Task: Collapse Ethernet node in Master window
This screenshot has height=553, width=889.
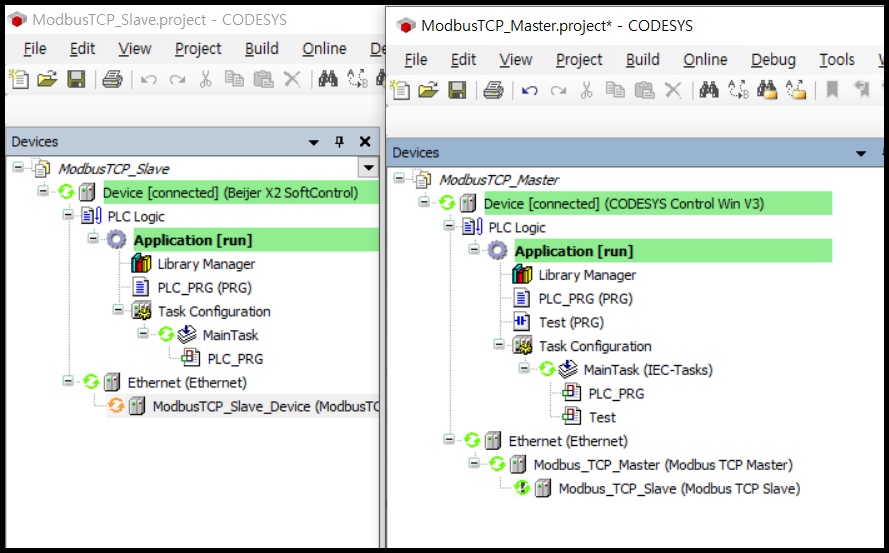Action: (x=449, y=439)
